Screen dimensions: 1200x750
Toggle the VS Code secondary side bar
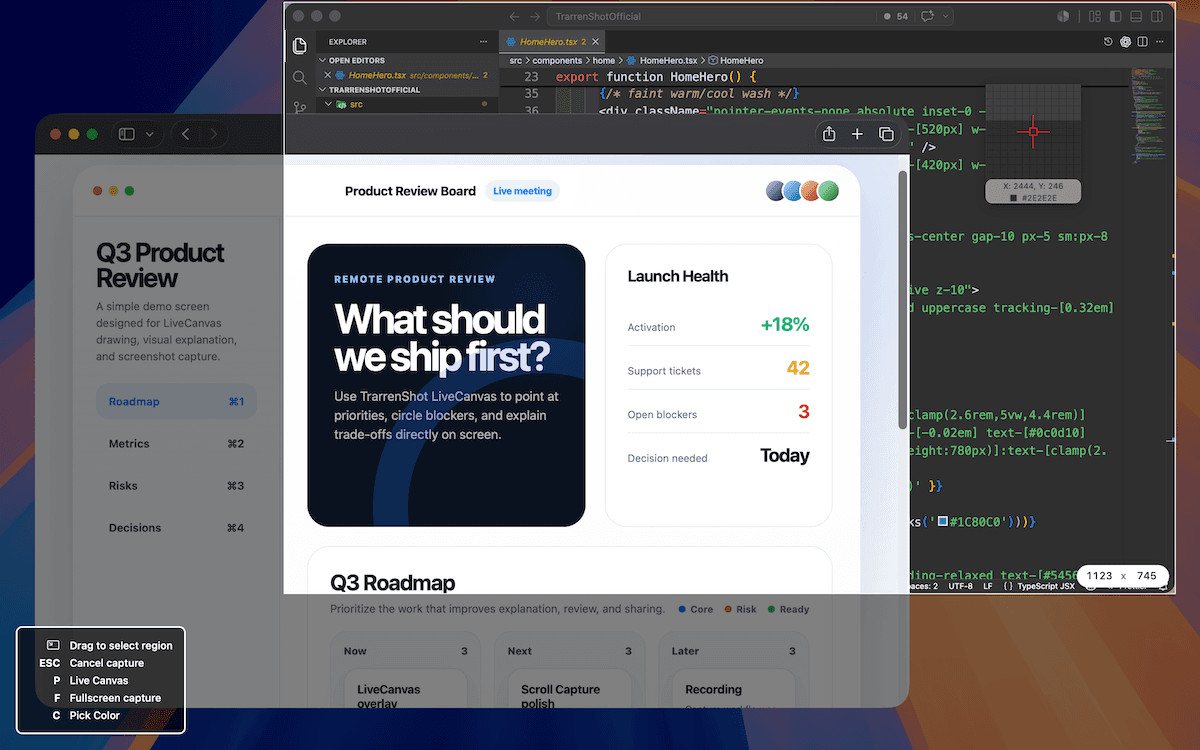click(x=1155, y=16)
